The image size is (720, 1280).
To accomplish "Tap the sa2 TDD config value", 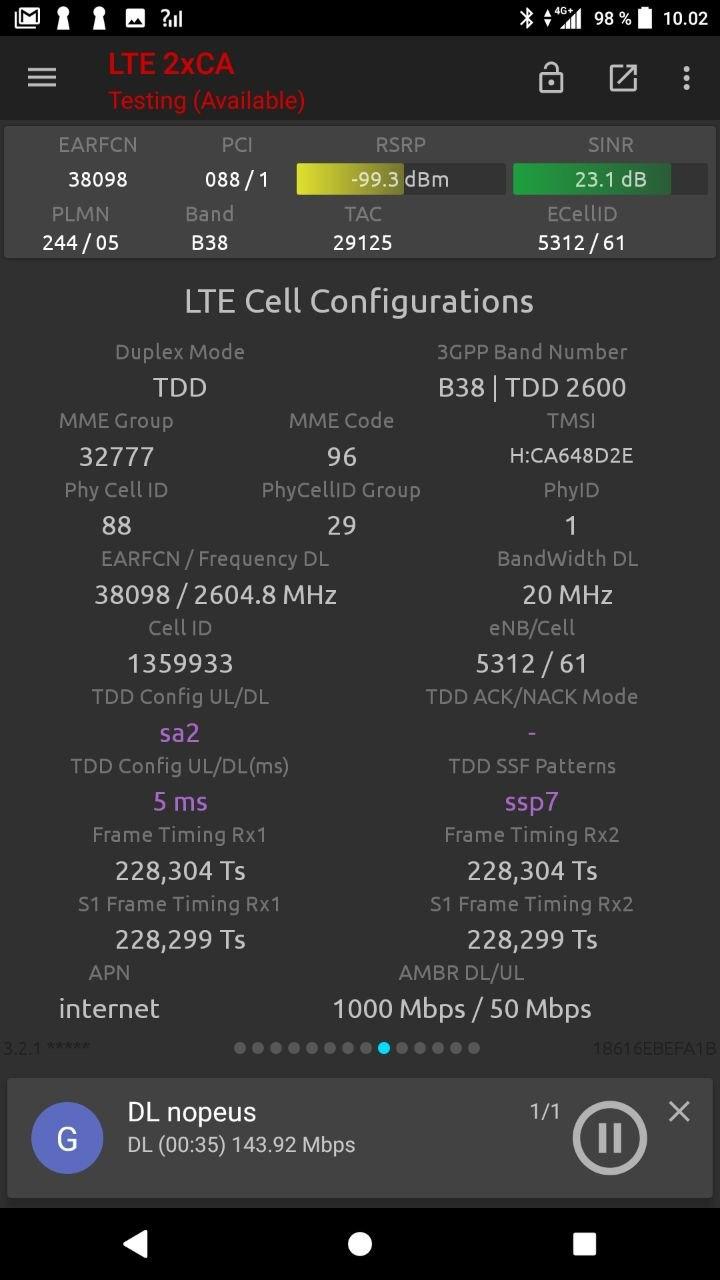I will point(180,733).
